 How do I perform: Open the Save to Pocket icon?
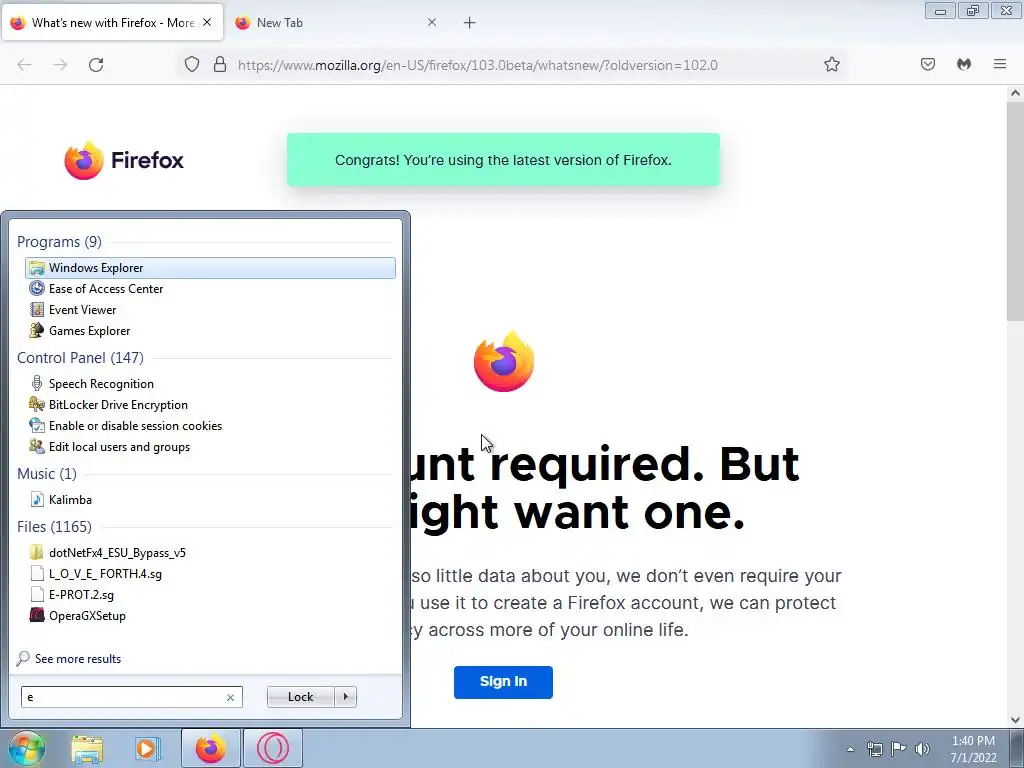coord(927,64)
